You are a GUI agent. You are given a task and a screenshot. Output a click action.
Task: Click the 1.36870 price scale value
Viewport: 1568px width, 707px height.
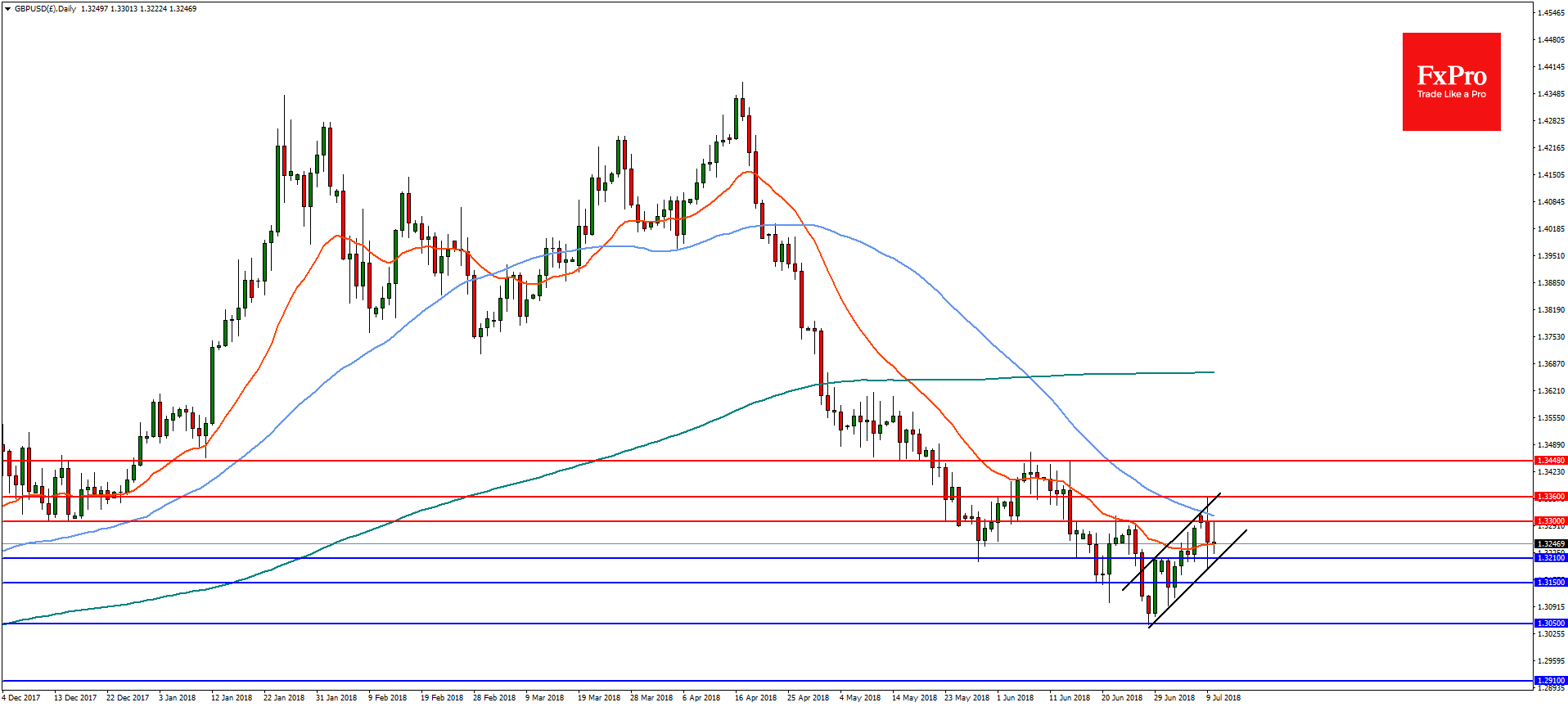[x=1551, y=364]
